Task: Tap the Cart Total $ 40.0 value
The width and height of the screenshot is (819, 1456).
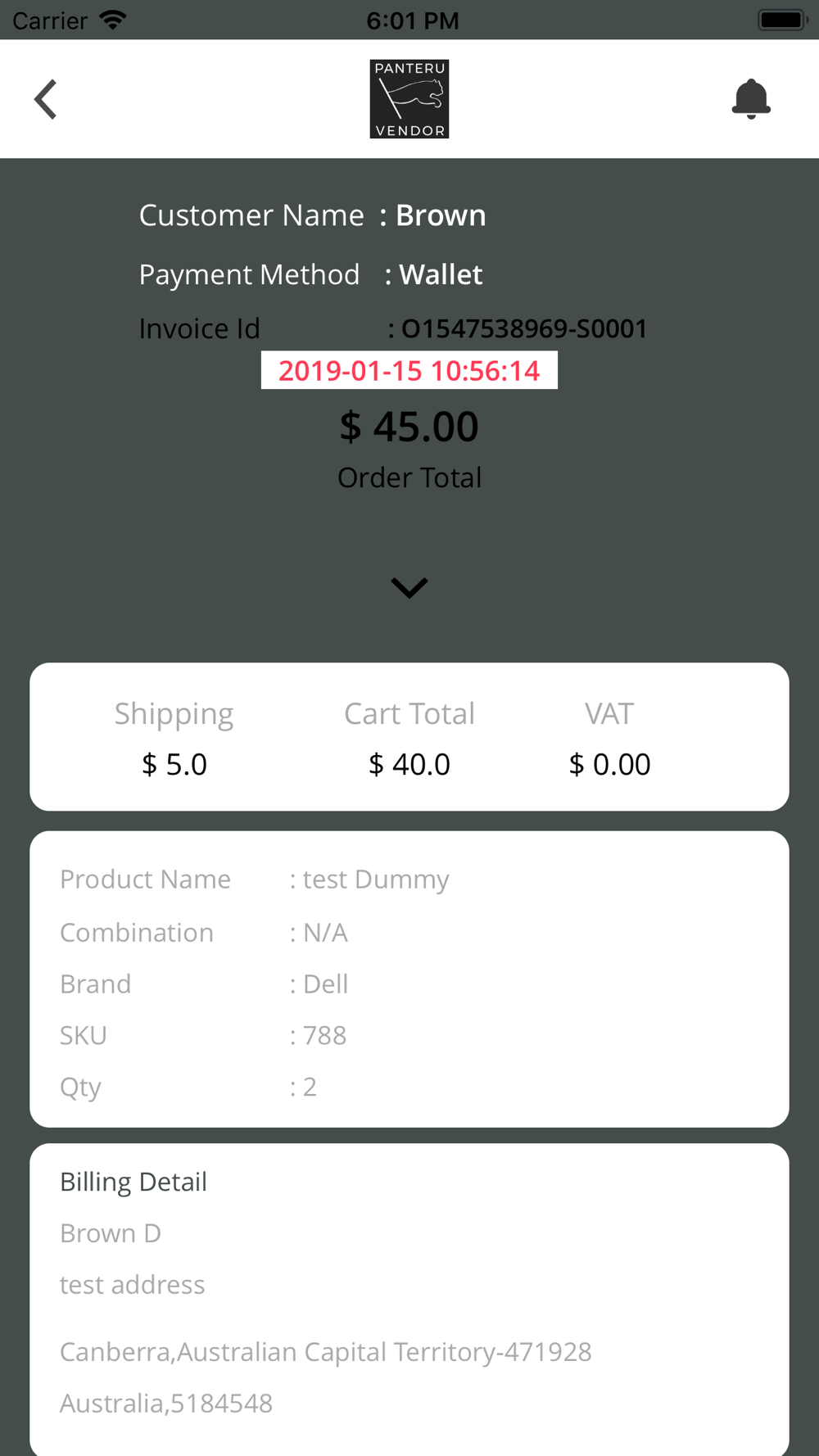Action: tap(409, 764)
